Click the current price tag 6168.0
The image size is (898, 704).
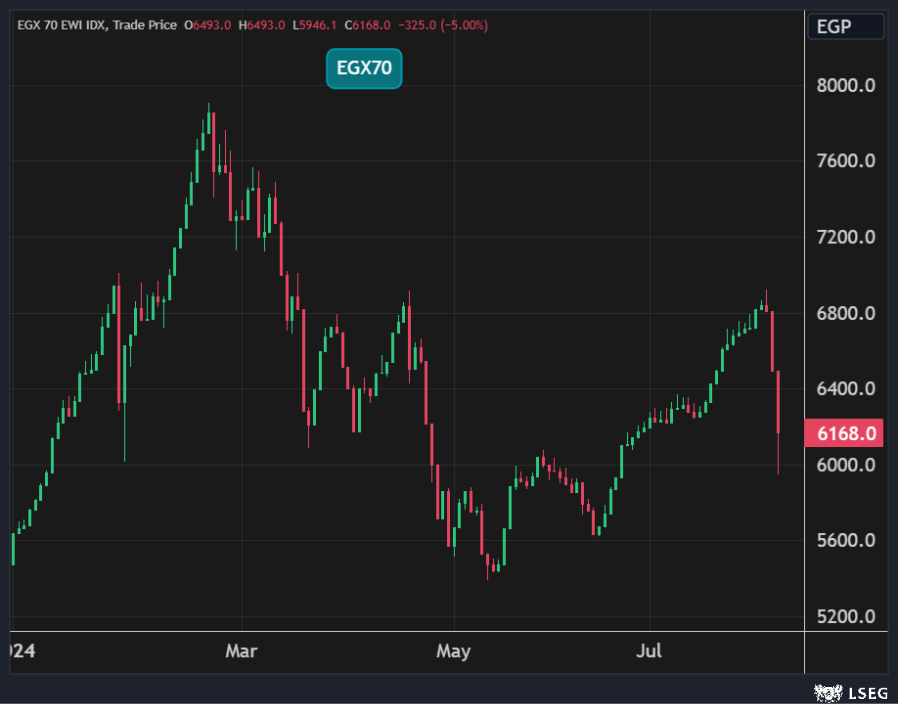843,433
